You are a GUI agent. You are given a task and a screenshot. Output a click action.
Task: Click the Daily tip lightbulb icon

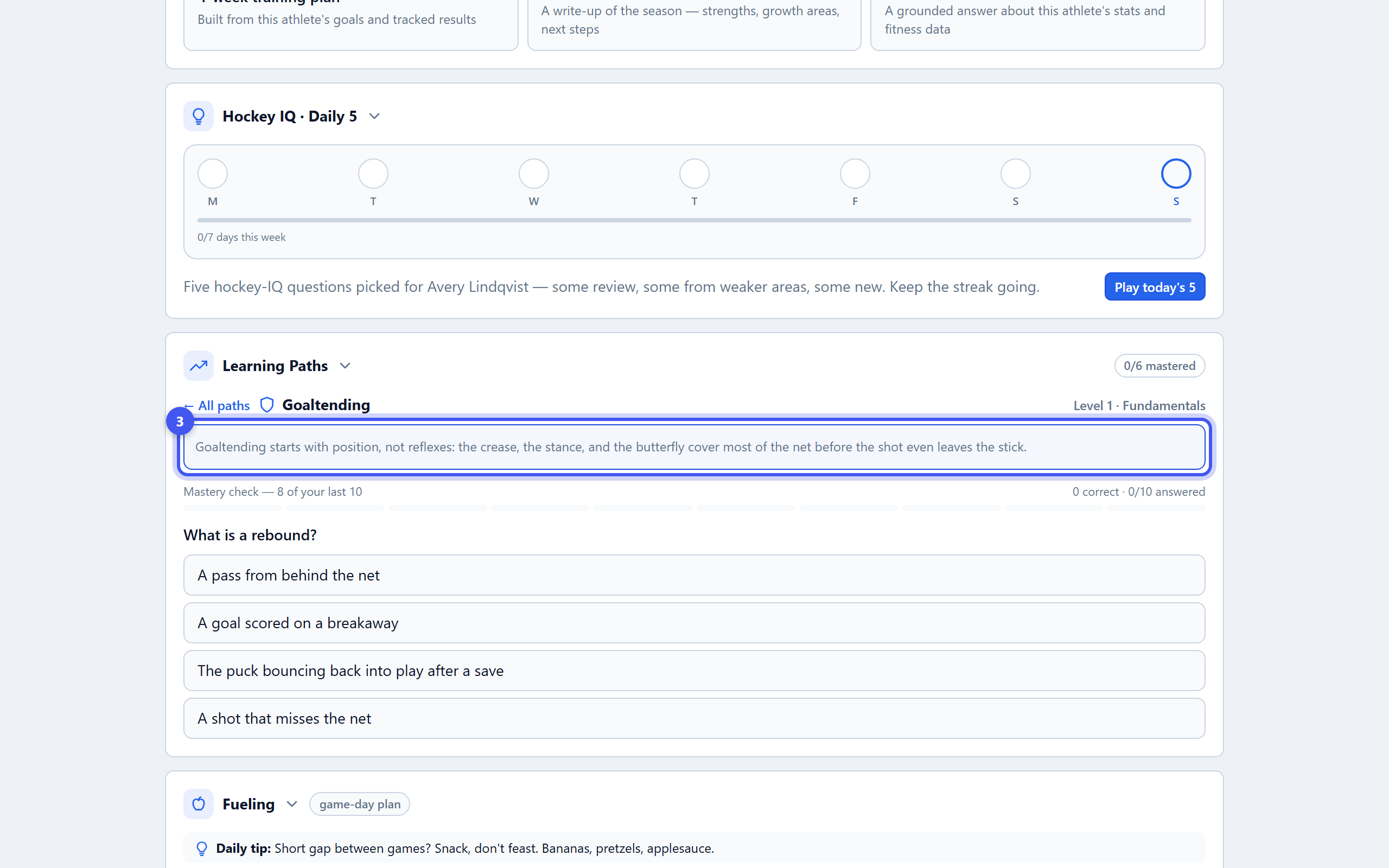point(201,848)
